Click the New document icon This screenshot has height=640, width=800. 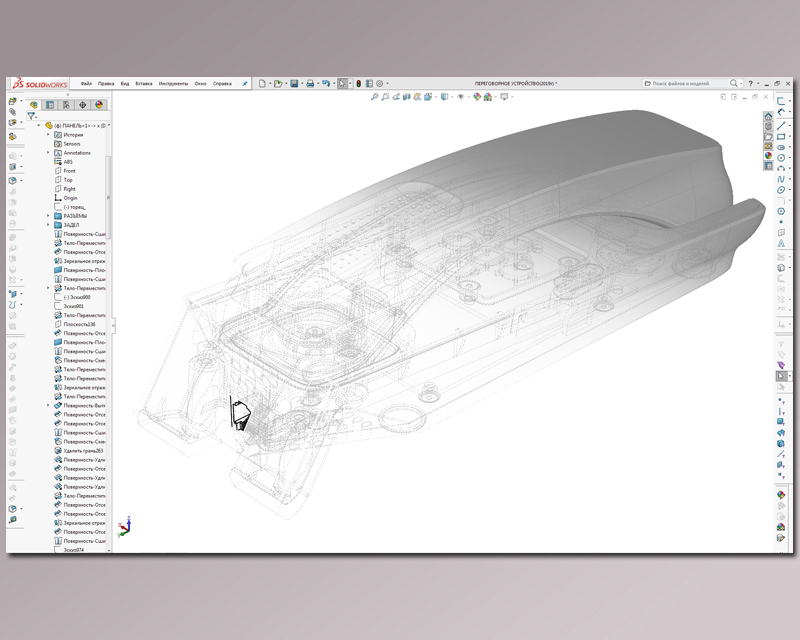point(261,84)
